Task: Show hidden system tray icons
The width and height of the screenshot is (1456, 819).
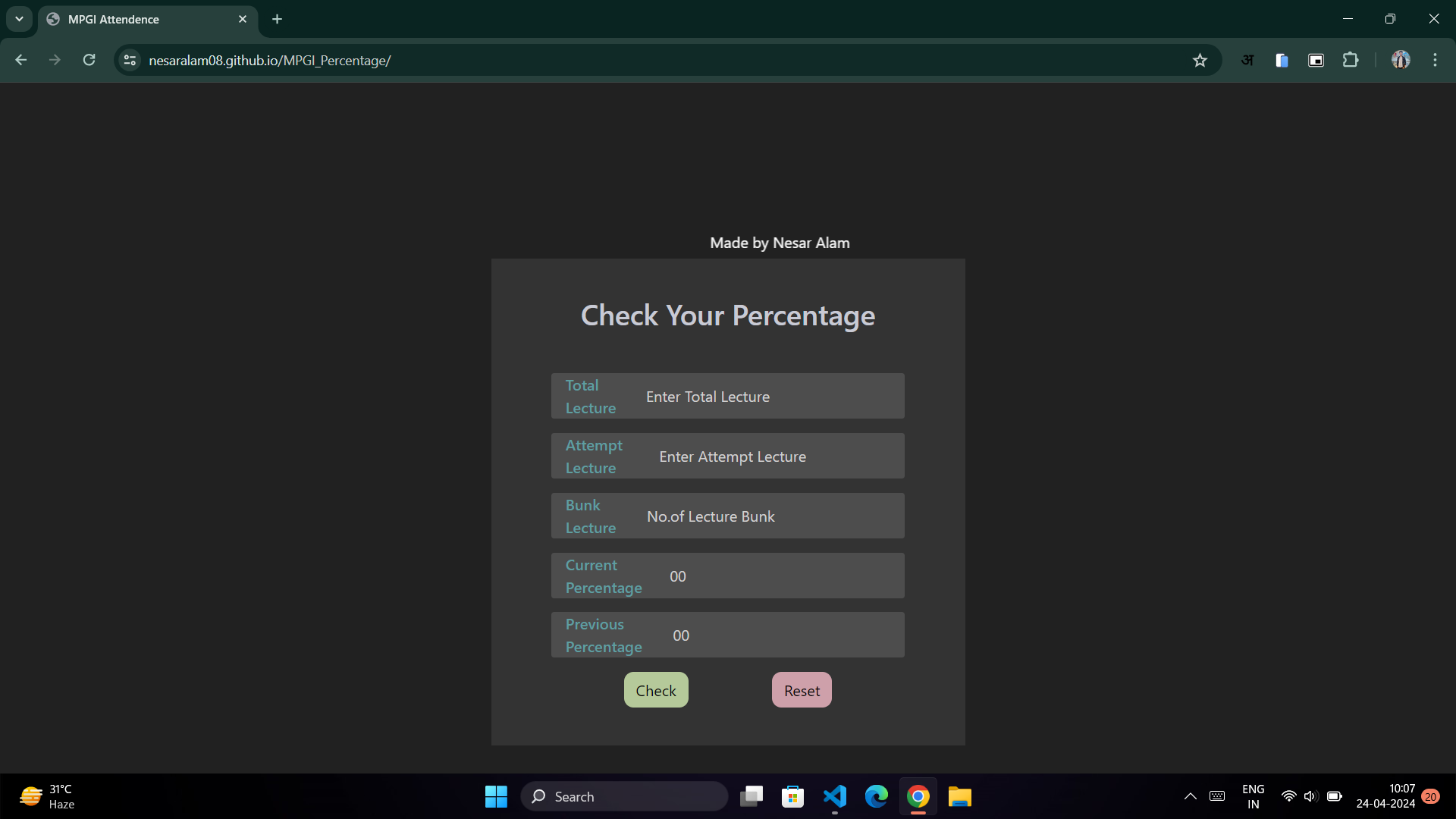Action: point(1190,796)
